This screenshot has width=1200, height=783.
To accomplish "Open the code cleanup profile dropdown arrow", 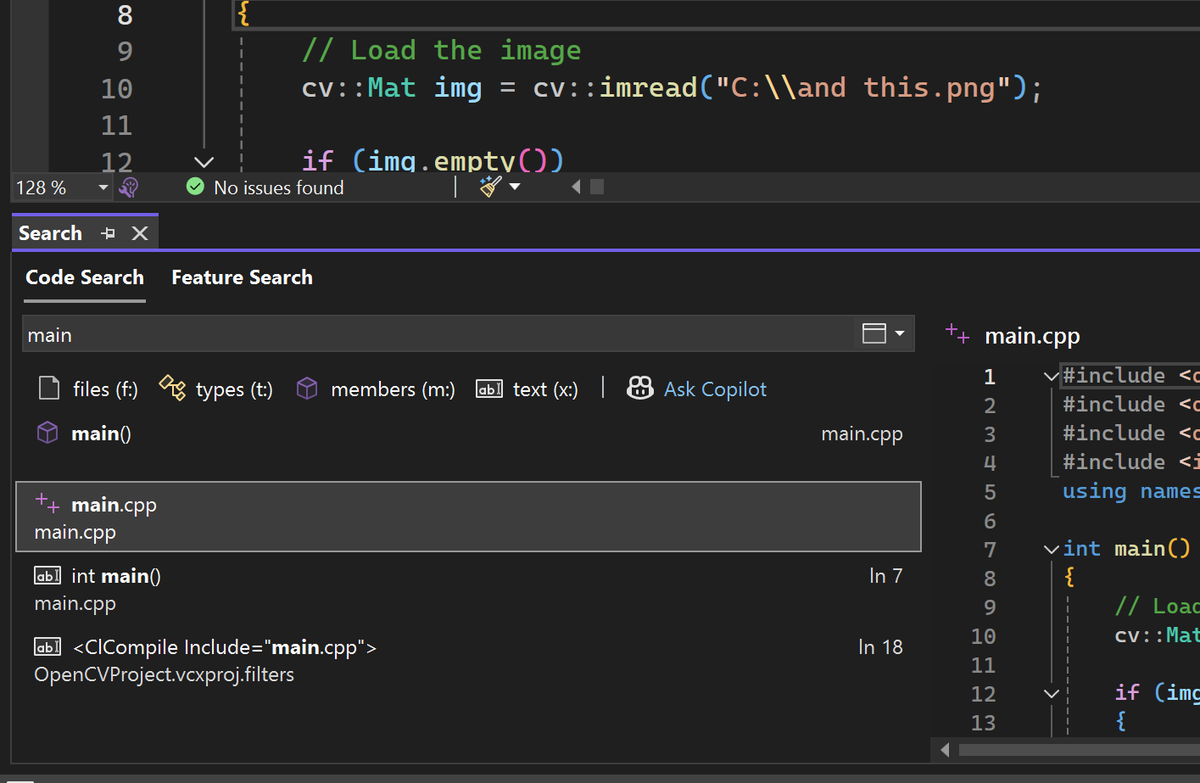I will pos(516,187).
